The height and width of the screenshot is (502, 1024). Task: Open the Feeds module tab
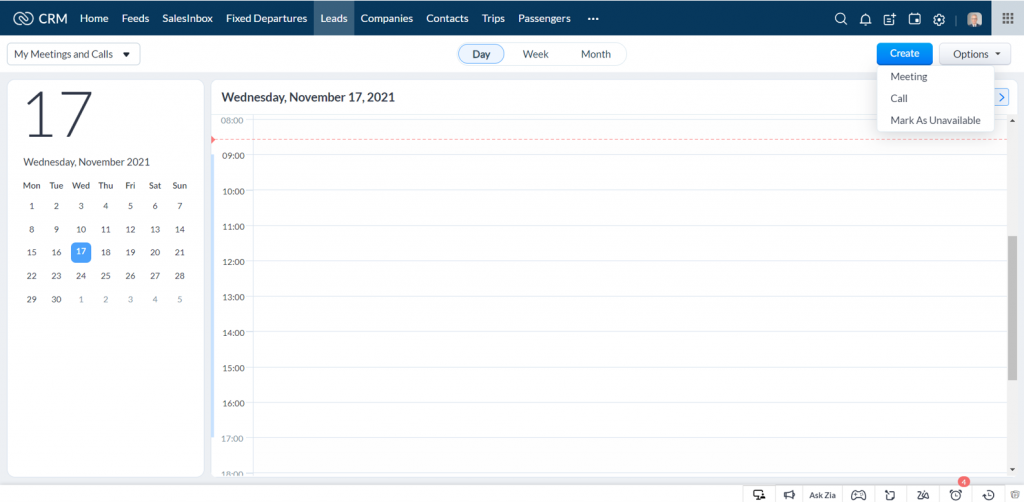[x=135, y=18]
